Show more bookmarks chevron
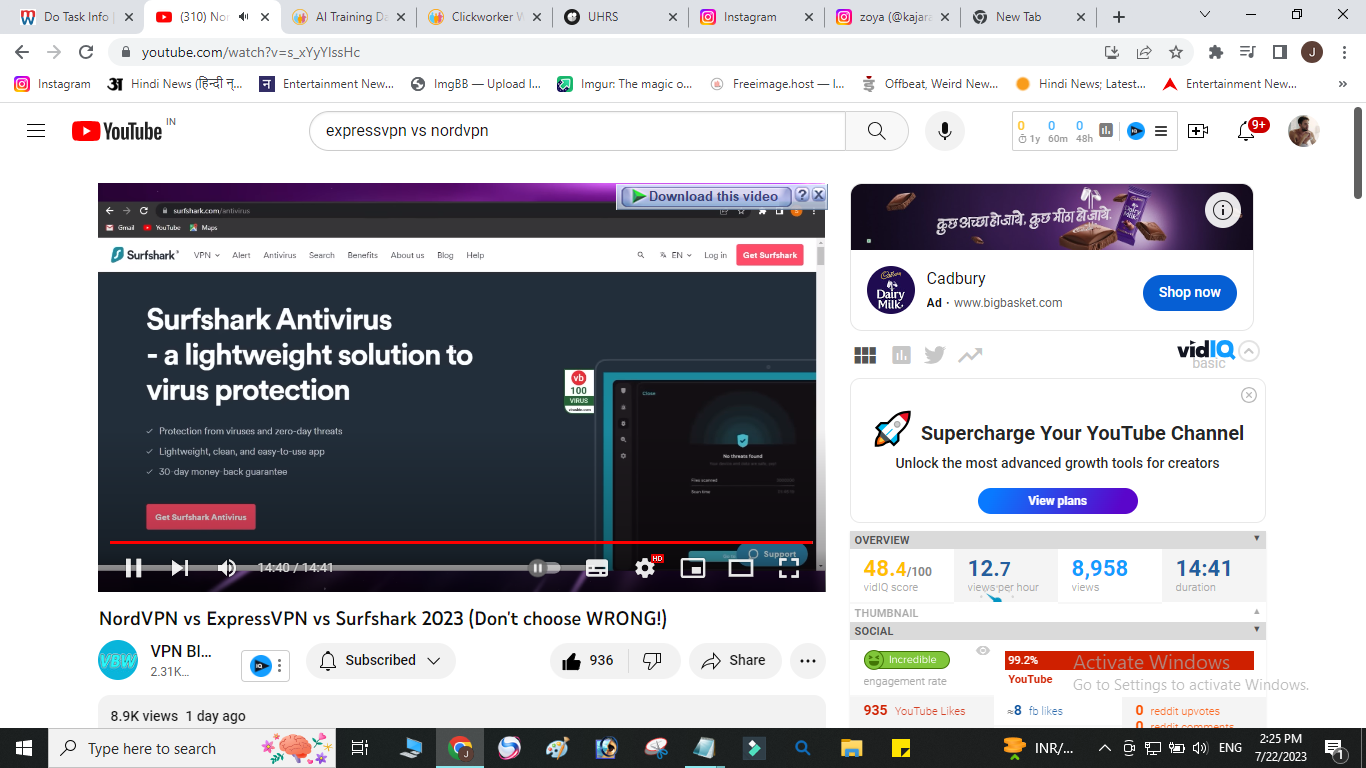Screen dimensions: 1366x768 point(1343,84)
